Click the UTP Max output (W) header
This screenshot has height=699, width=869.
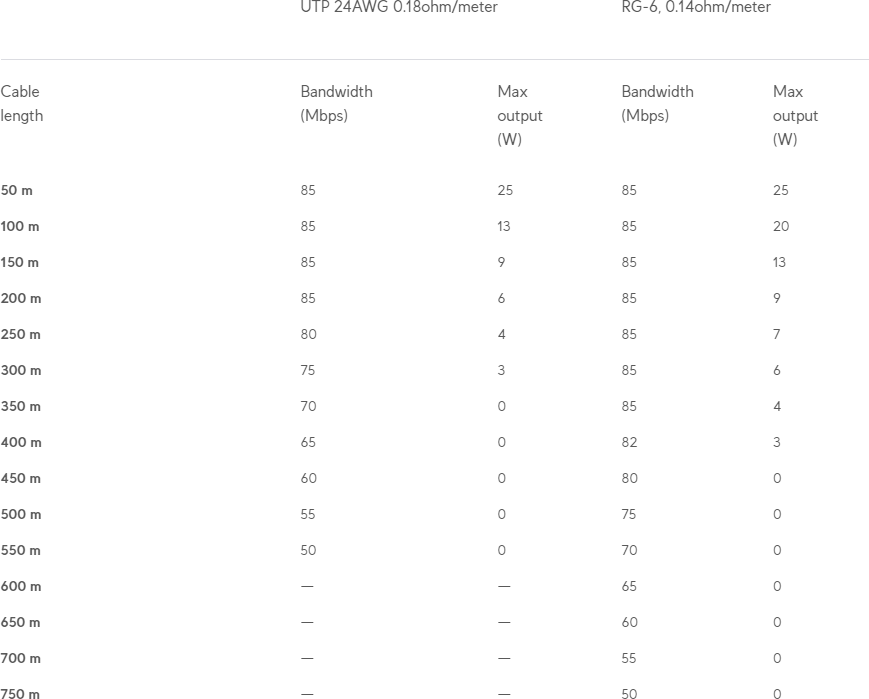point(520,115)
